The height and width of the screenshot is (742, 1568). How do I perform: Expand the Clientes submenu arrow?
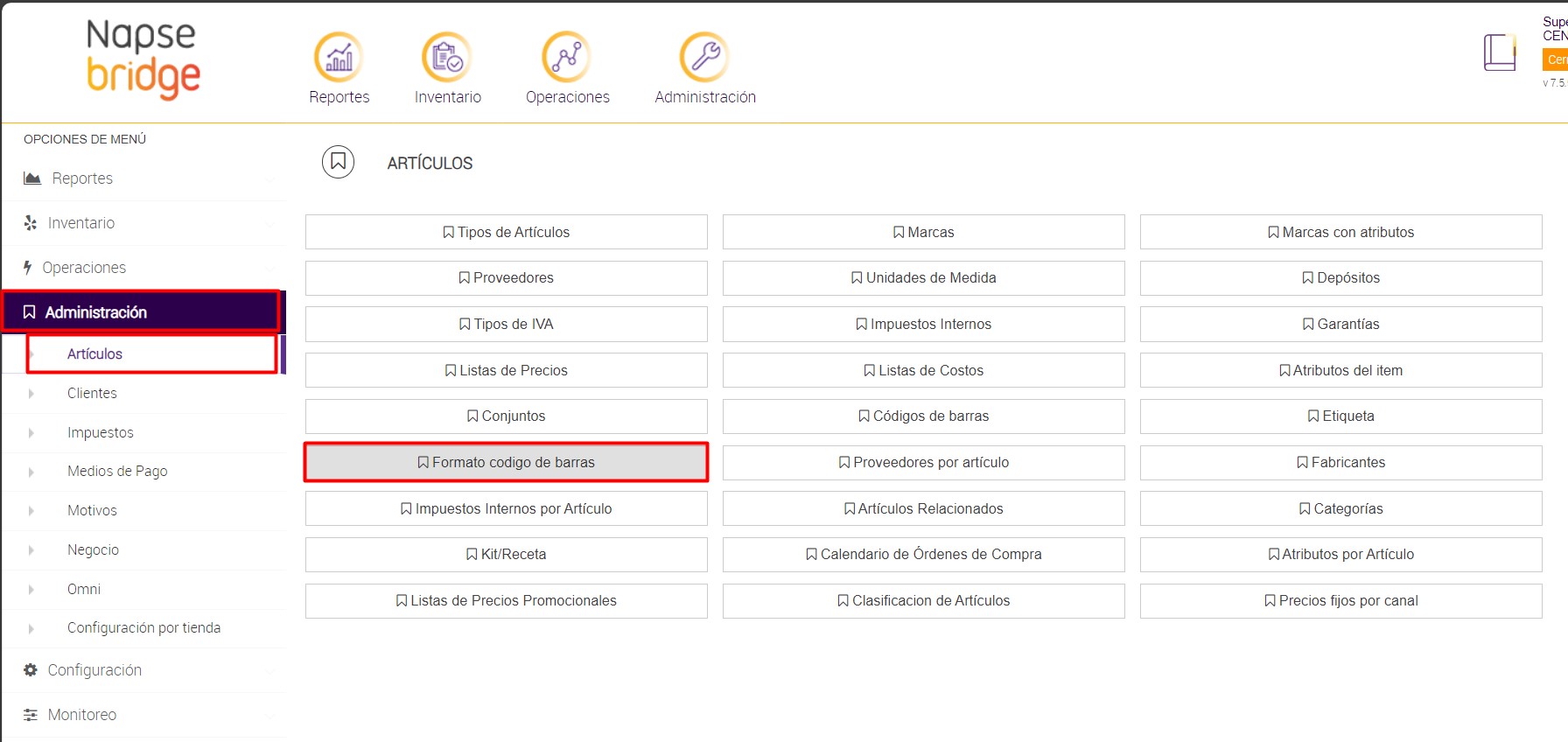pyautogui.click(x=31, y=394)
